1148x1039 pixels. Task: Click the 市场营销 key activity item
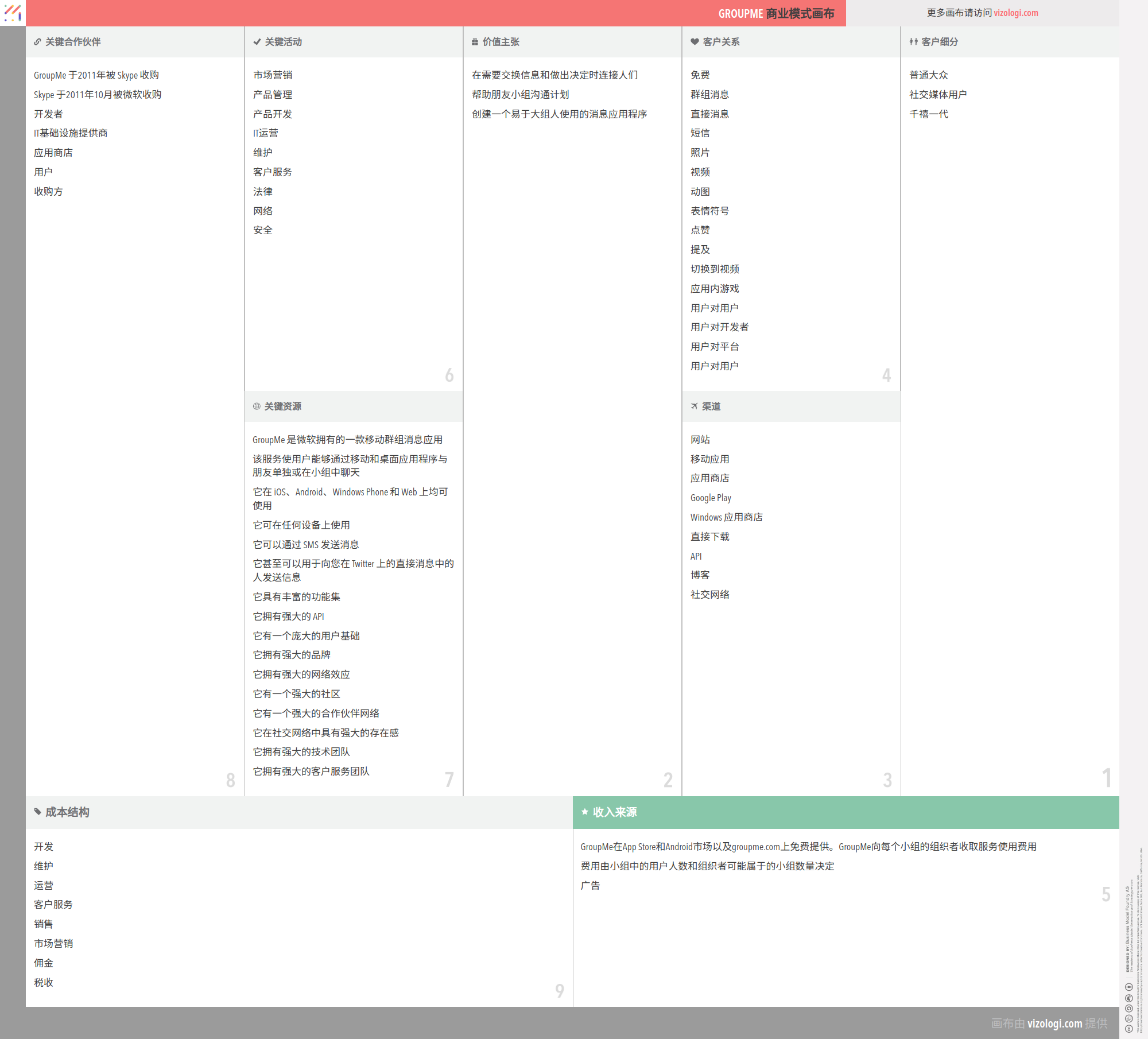pos(273,75)
